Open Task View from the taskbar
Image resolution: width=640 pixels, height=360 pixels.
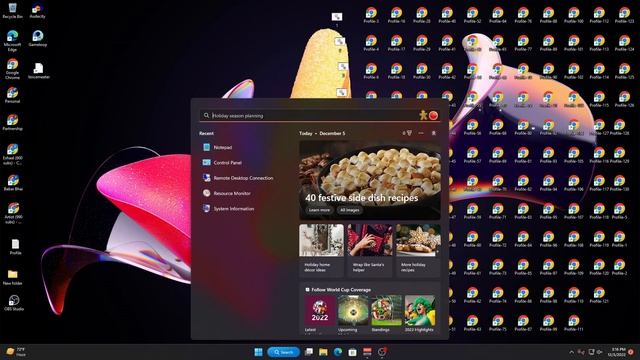coord(309,352)
